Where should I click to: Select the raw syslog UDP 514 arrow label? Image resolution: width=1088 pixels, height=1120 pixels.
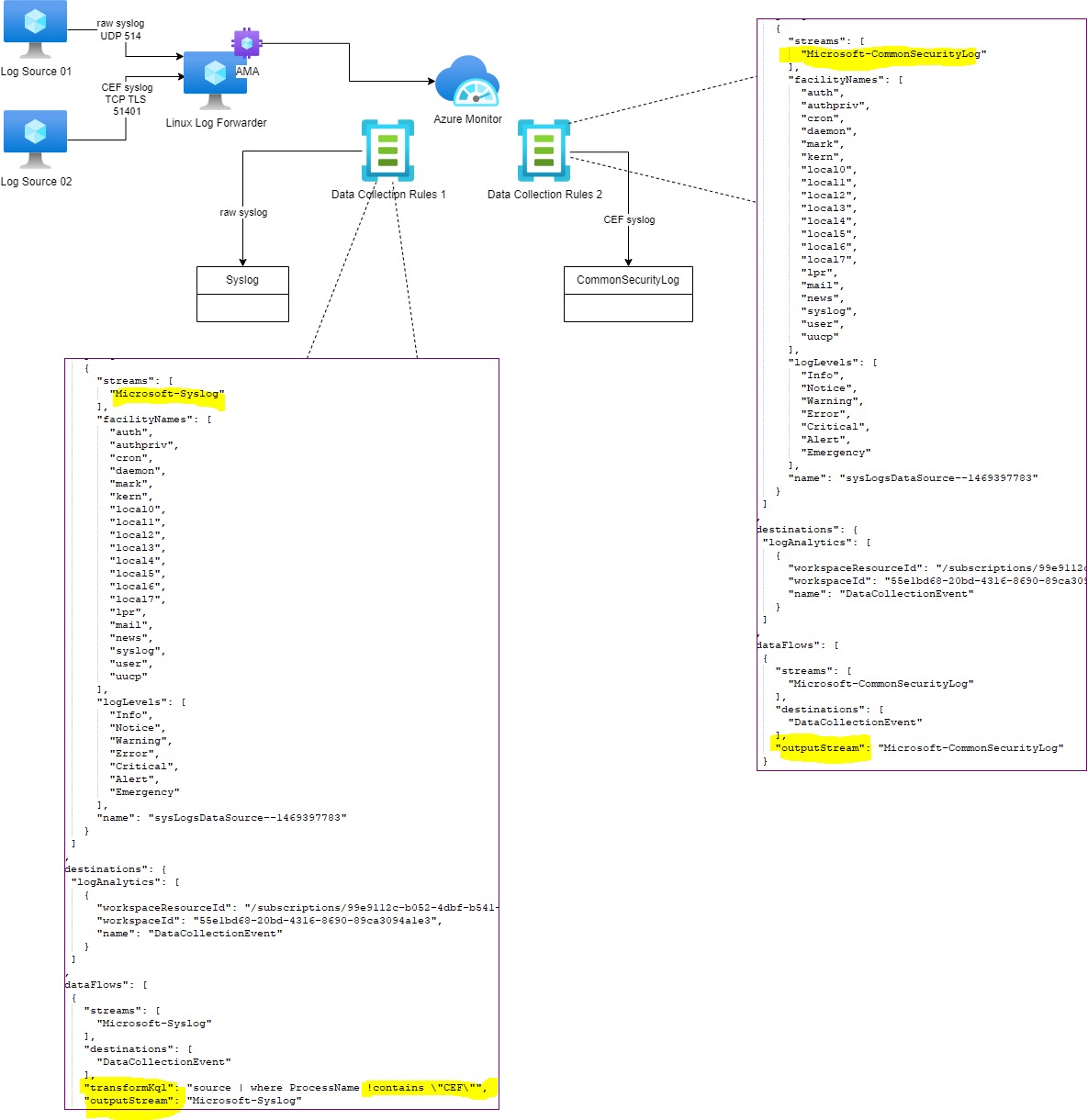tap(120, 30)
